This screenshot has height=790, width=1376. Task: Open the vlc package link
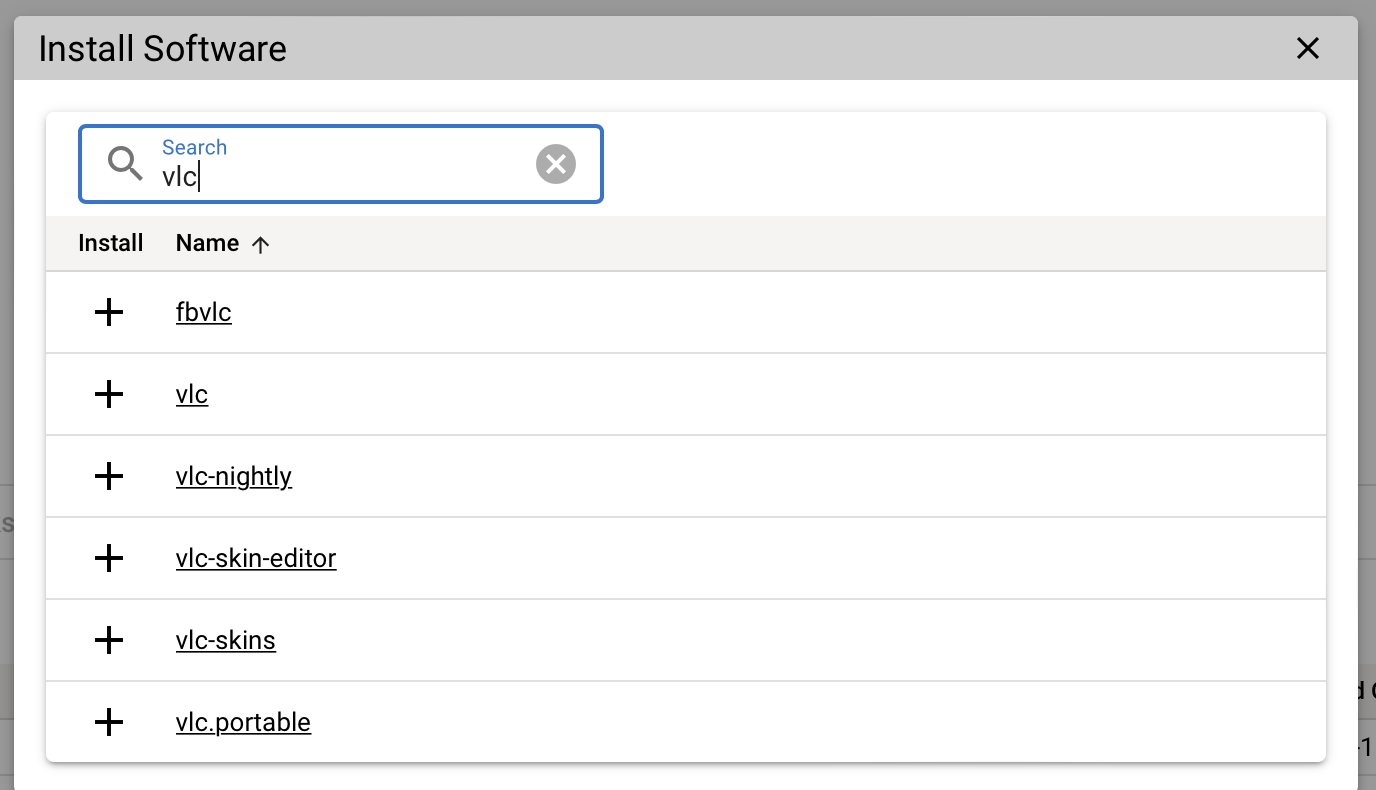(x=192, y=395)
